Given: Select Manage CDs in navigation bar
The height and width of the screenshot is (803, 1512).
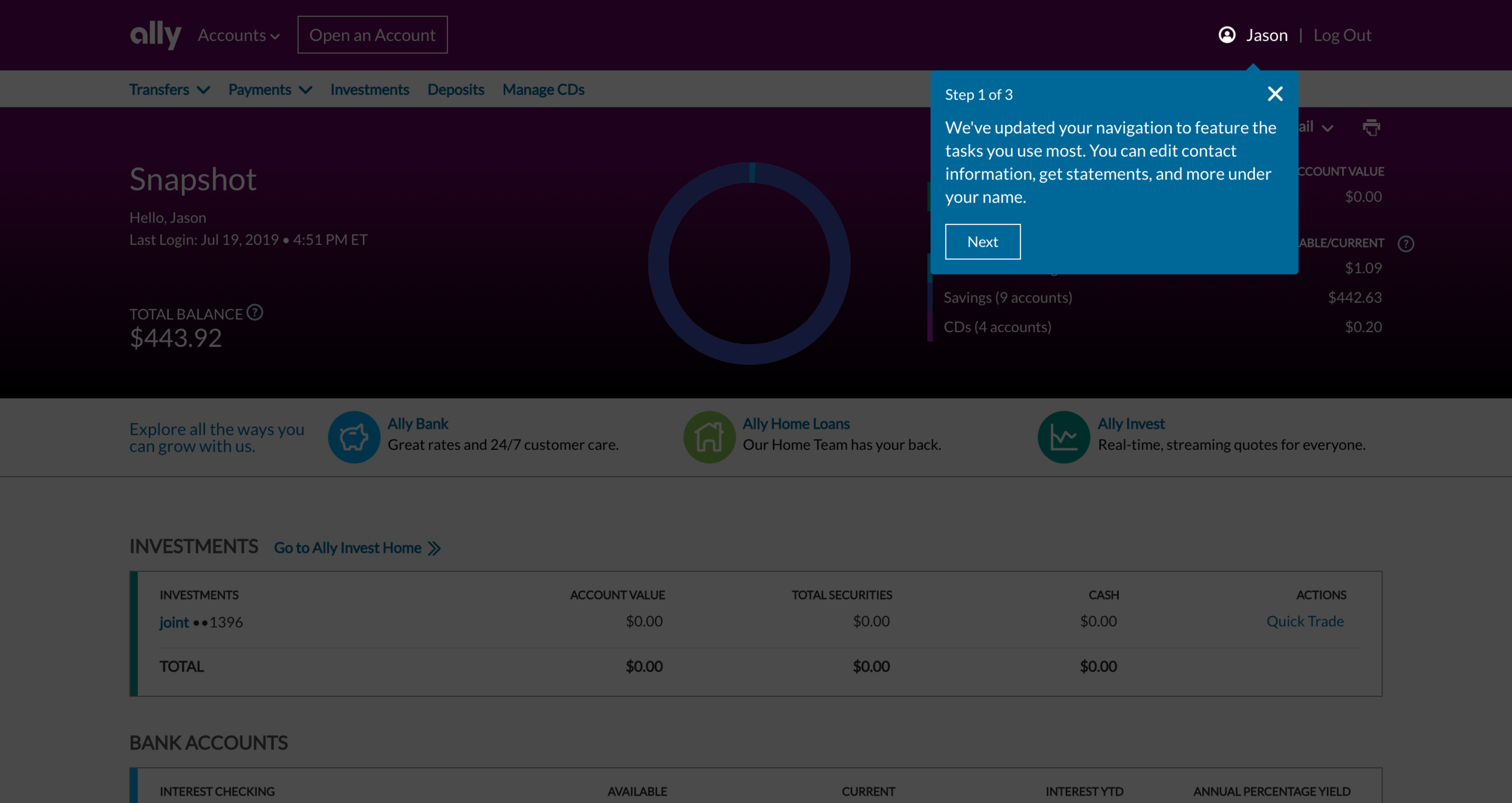Looking at the screenshot, I should (x=543, y=89).
